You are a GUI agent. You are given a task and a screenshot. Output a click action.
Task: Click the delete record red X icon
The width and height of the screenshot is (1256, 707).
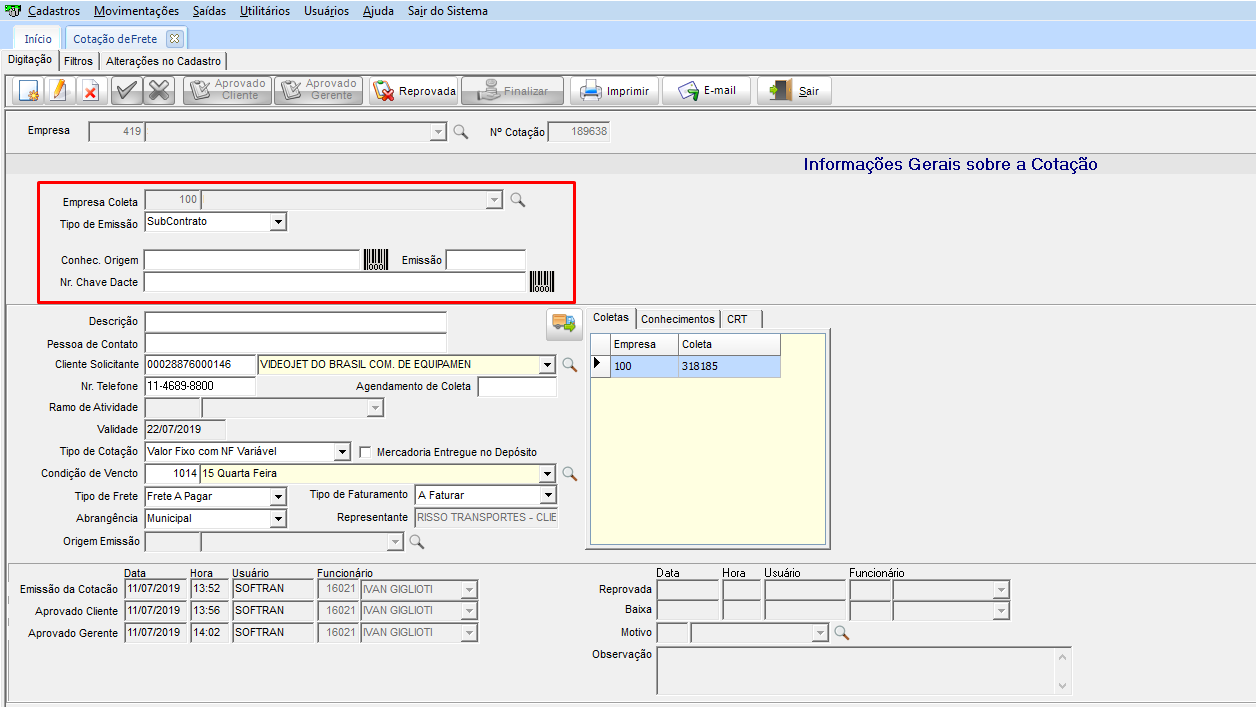click(89, 91)
